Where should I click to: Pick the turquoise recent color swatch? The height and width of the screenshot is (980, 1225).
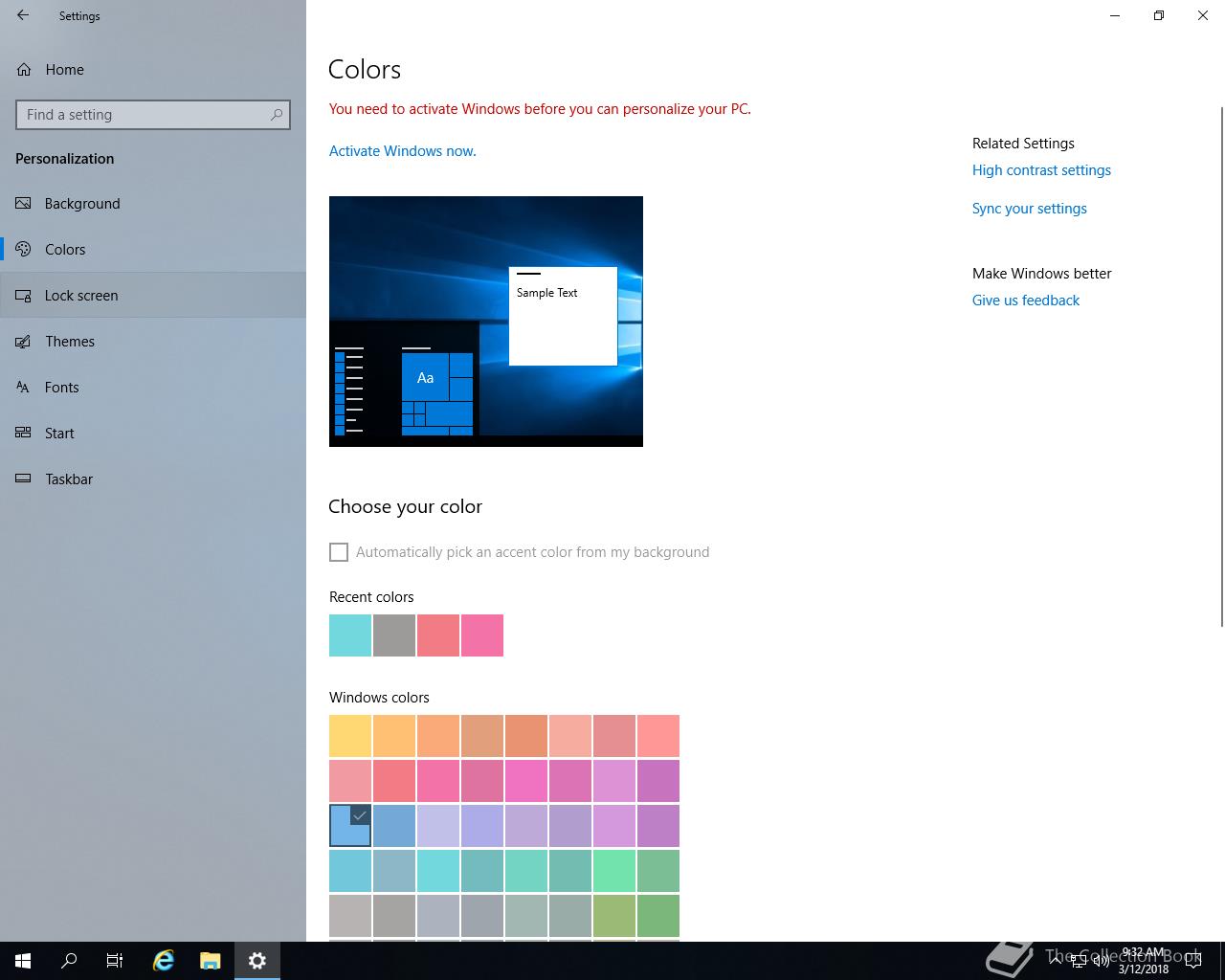350,635
